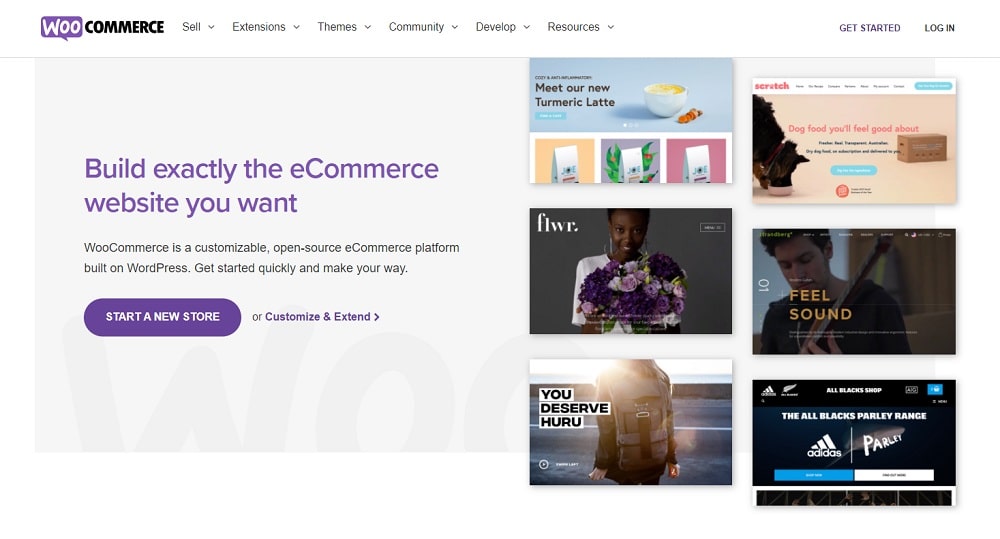Click the GET STARTED link

(869, 28)
